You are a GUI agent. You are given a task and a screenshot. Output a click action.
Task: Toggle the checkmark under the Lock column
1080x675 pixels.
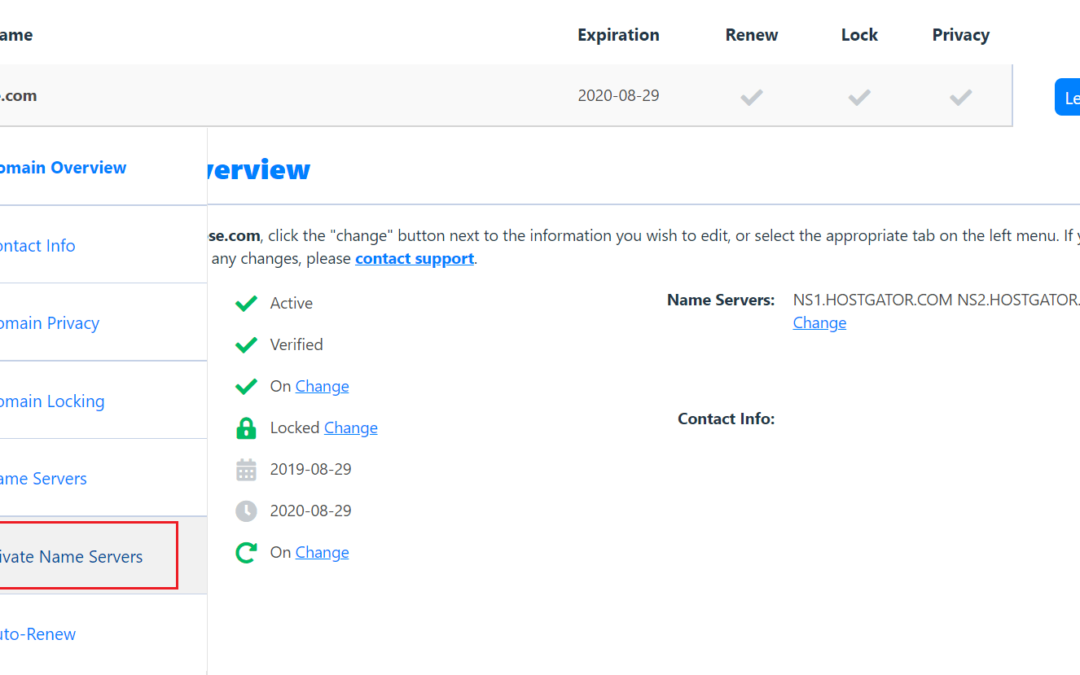[858, 96]
